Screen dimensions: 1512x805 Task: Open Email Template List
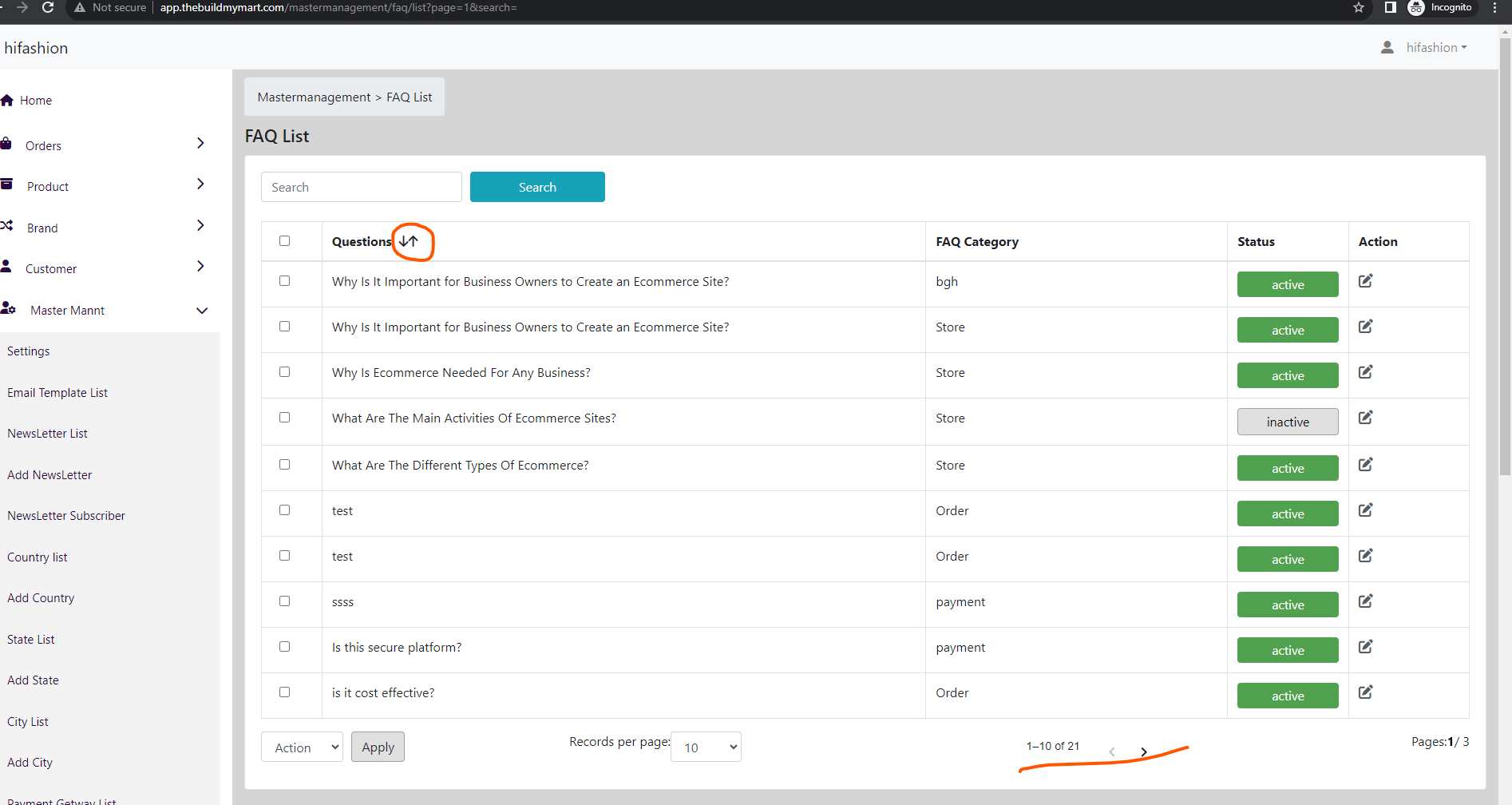coord(57,393)
